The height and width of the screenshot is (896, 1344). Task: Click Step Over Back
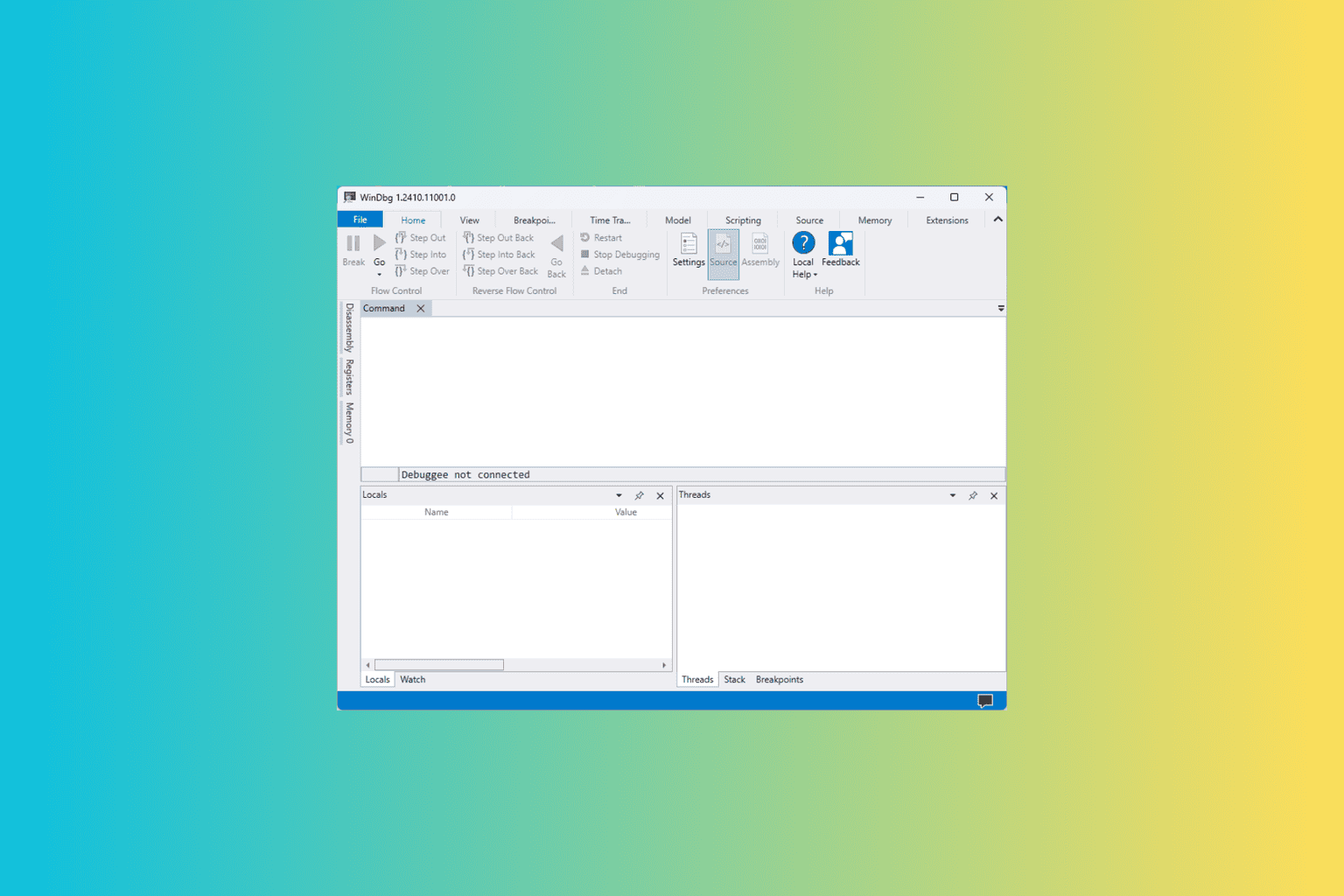click(x=500, y=271)
